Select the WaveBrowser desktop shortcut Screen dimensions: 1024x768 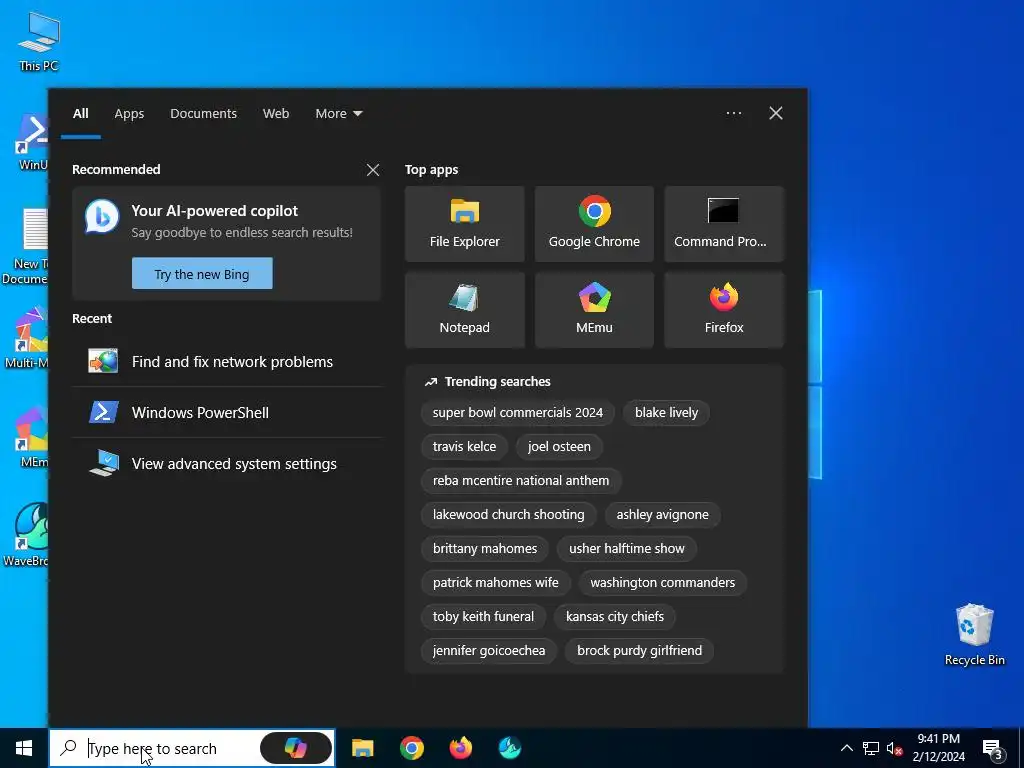point(26,534)
